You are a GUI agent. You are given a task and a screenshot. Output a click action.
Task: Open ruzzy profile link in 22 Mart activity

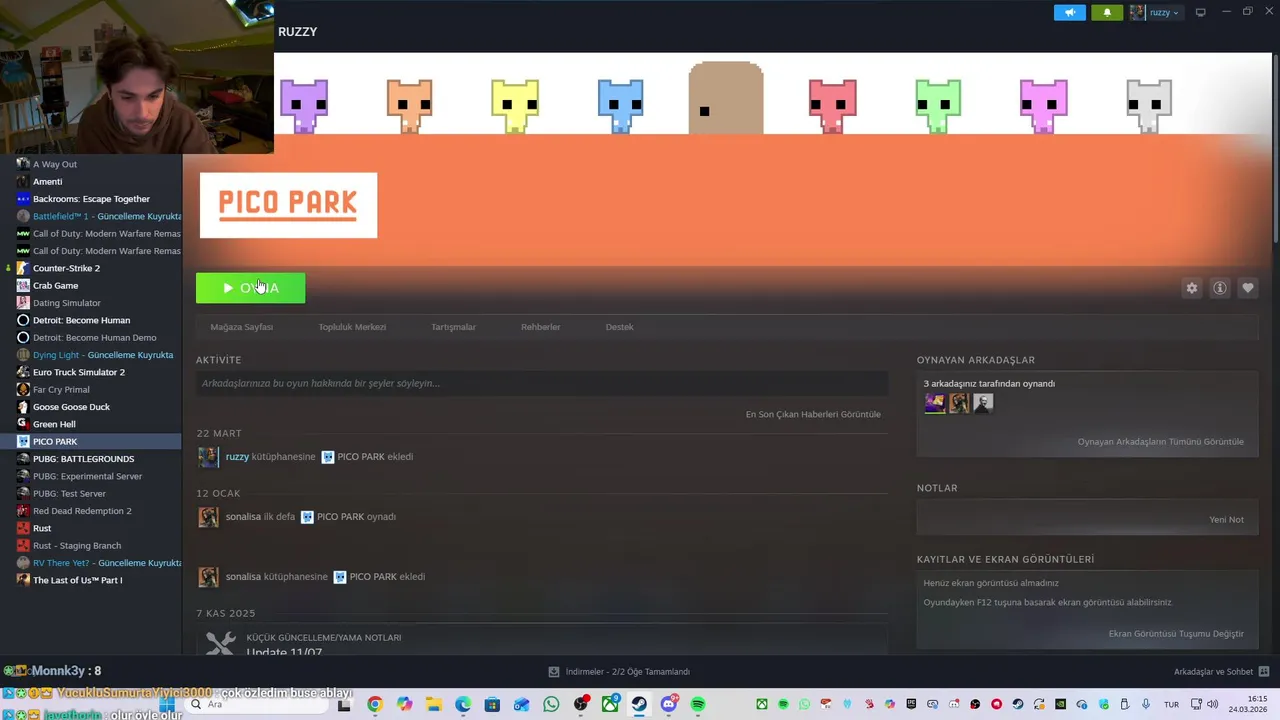[237, 457]
